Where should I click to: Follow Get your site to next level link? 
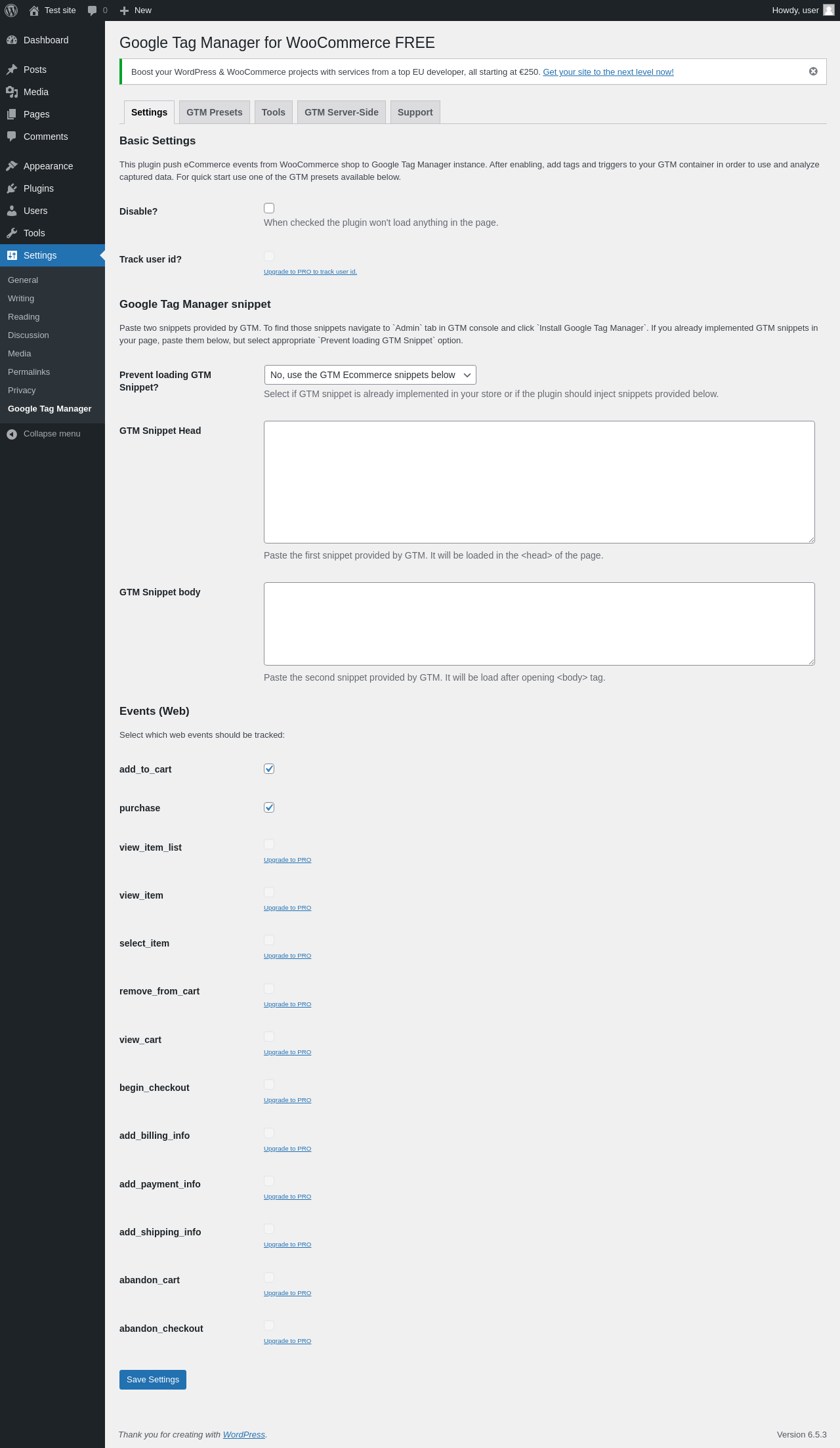608,72
